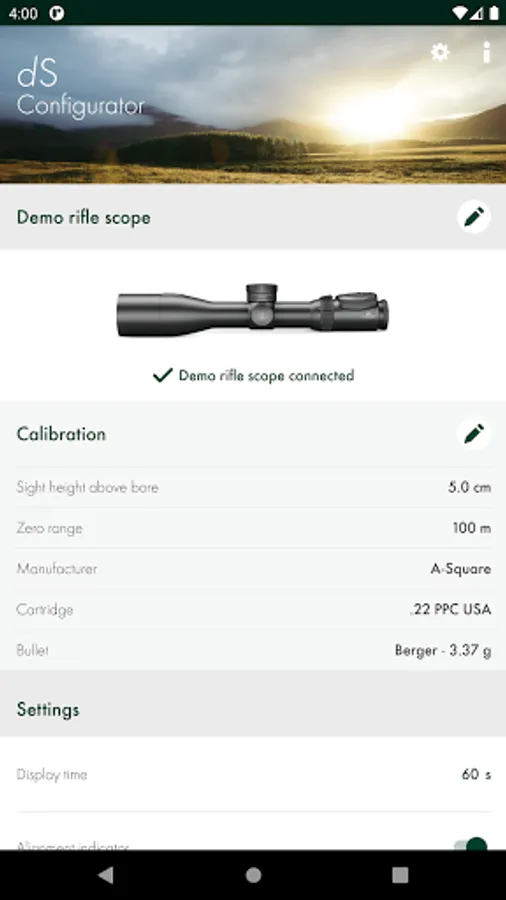The image size is (506, 900).
Task: Tap the info icon in header
Action: (x=486, y=52)
